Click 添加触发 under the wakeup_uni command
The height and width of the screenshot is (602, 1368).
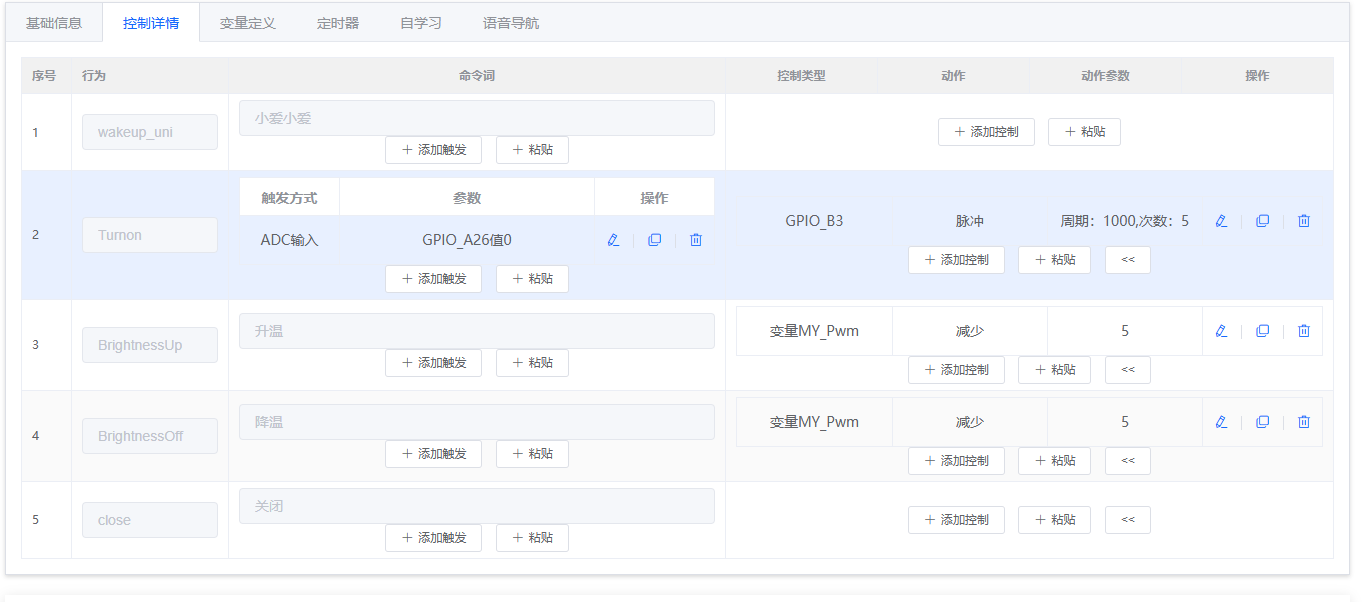[433, 149]
